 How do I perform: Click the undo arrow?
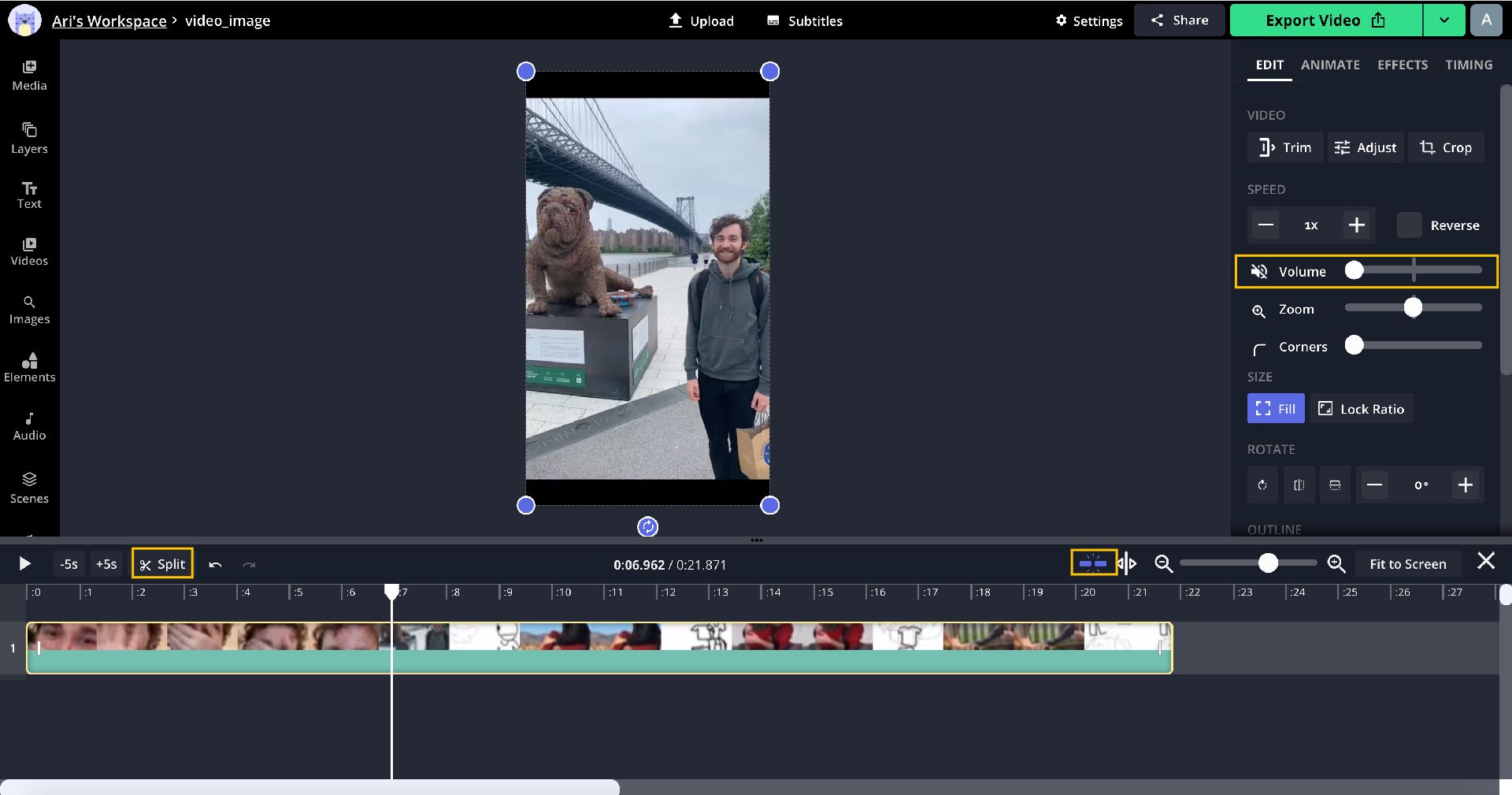[215, 564]
